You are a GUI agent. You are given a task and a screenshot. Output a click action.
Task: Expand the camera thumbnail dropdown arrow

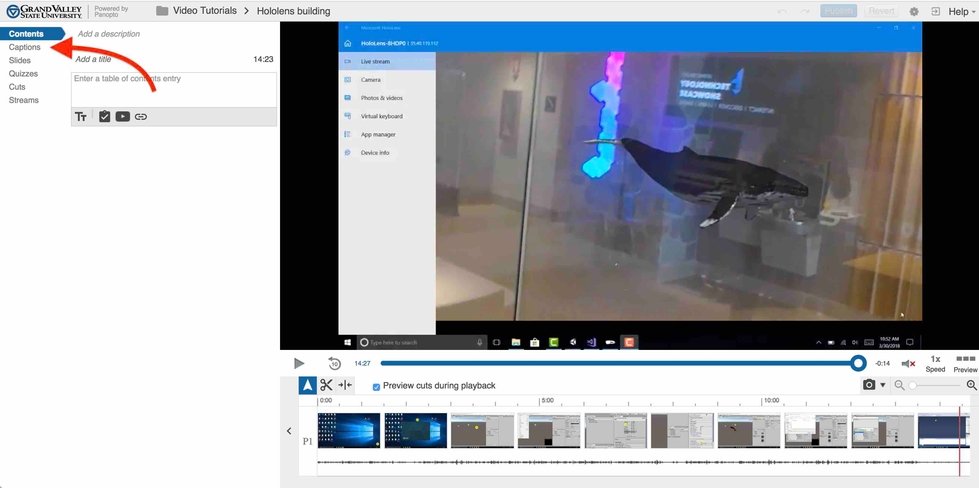click(x=883, y=385)
